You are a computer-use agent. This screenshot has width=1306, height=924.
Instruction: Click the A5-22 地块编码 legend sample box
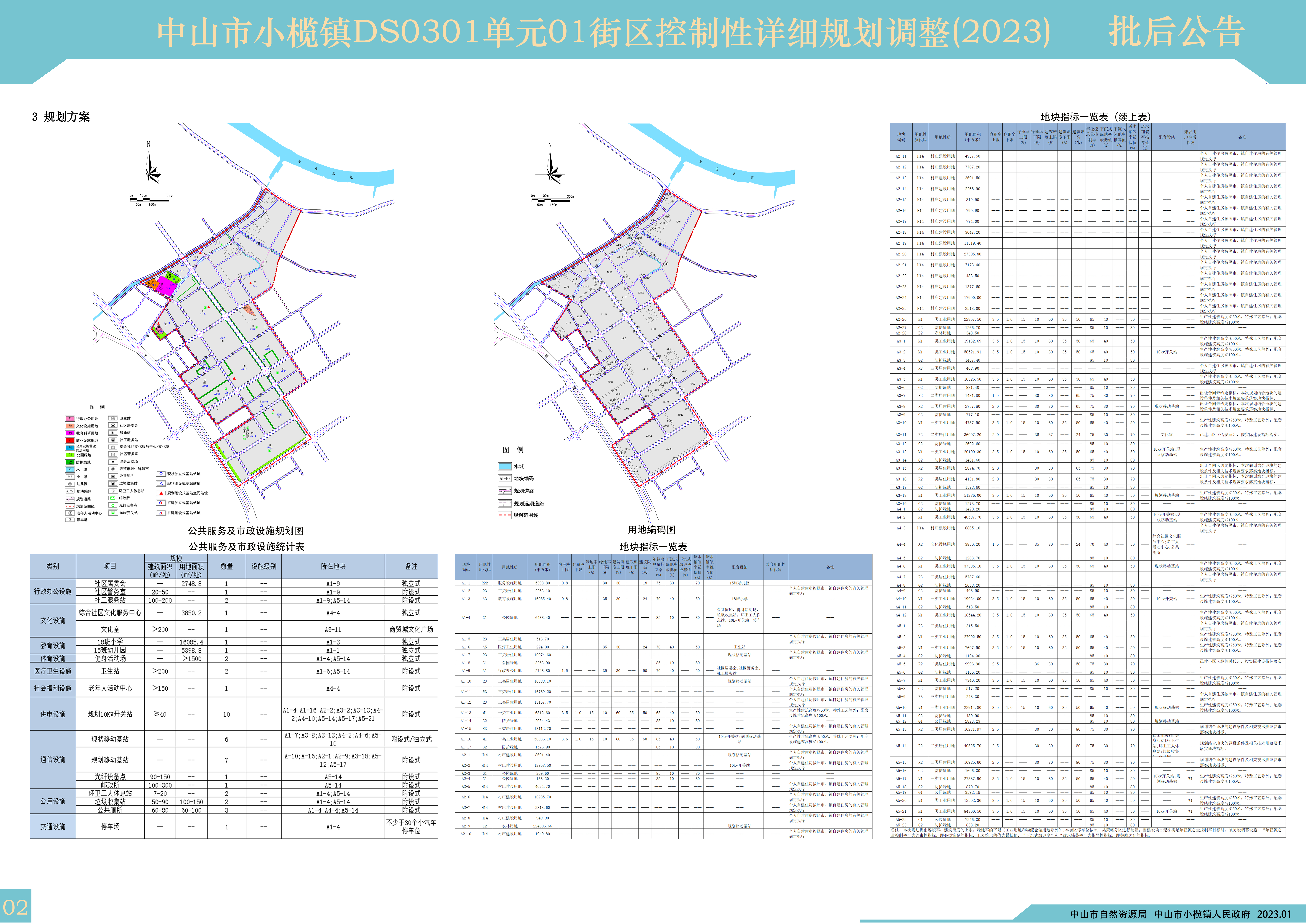pos(70,491)
